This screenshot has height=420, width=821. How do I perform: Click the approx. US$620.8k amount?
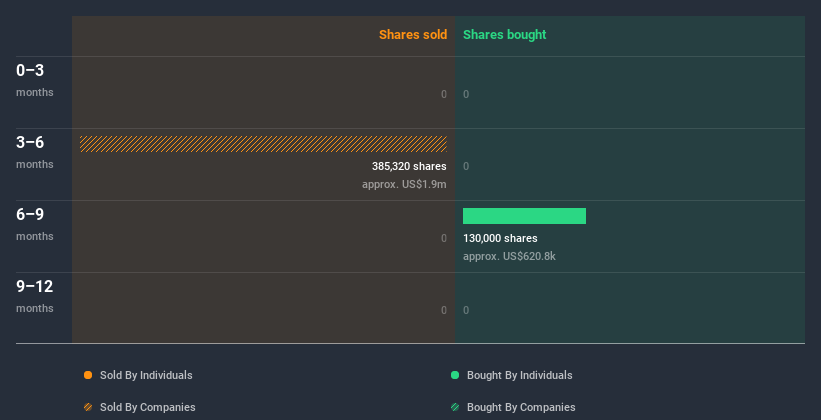coord(509,256)
